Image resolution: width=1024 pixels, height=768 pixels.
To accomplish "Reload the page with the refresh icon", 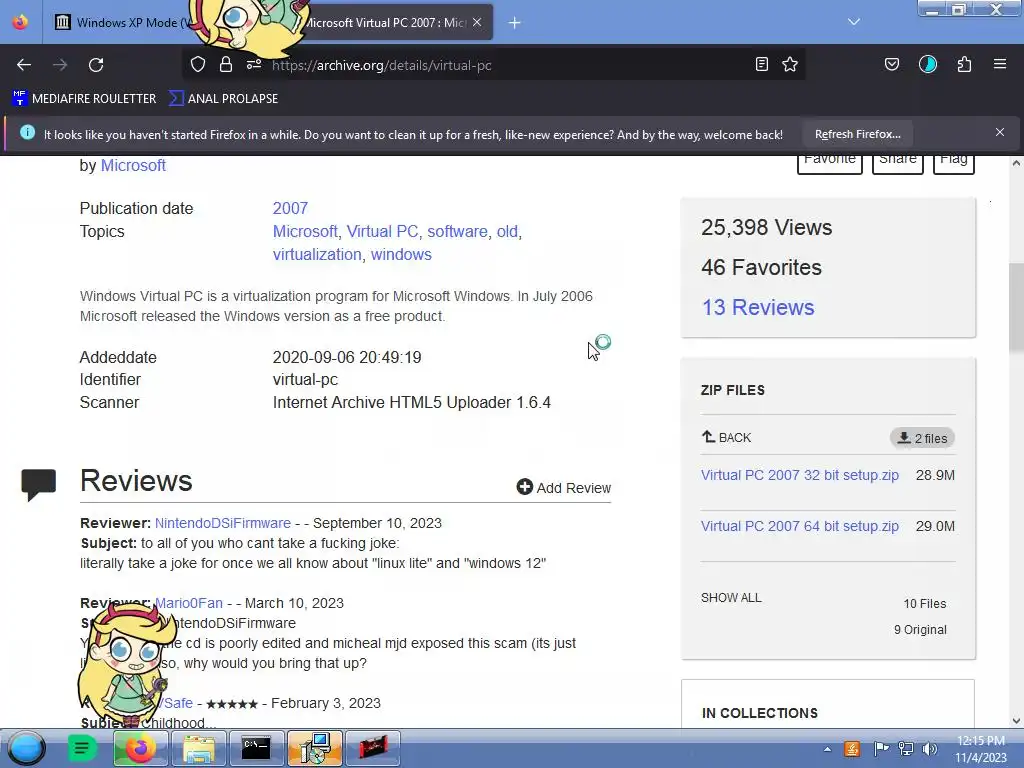I will tap(96, 65).
